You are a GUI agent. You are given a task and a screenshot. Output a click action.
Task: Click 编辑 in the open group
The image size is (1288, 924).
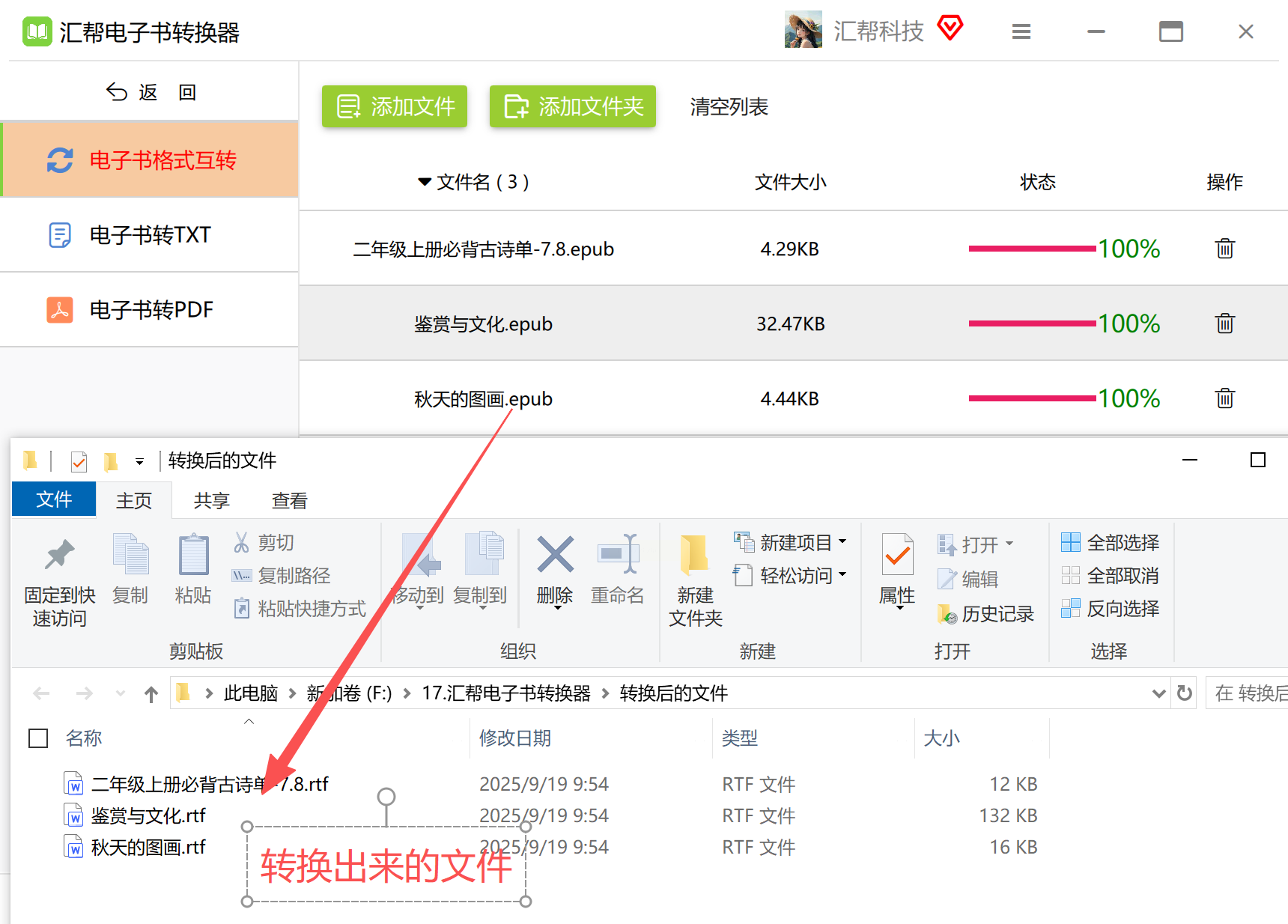coord(967,579)
